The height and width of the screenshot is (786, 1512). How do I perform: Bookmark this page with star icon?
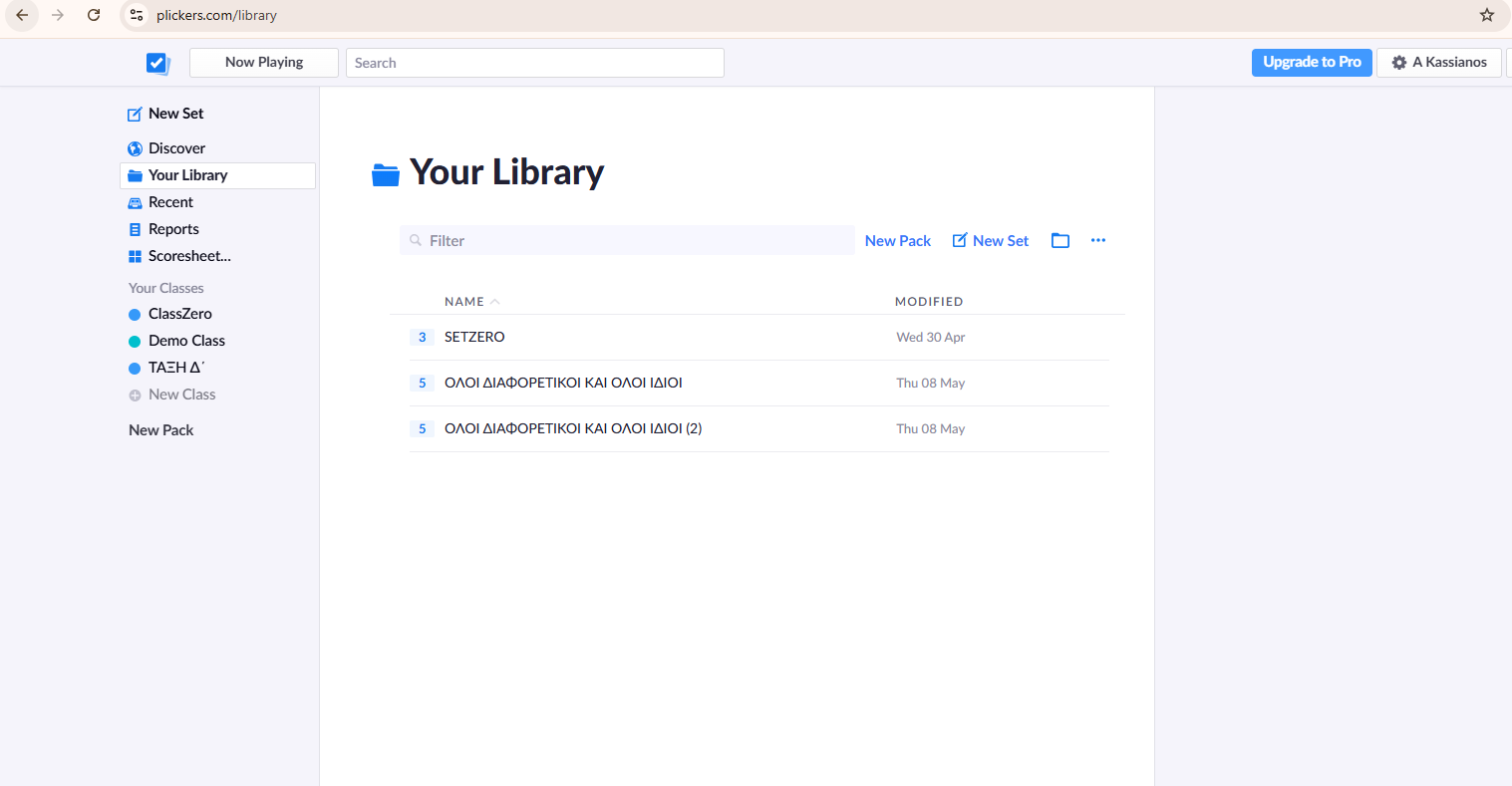point(1487,15)
